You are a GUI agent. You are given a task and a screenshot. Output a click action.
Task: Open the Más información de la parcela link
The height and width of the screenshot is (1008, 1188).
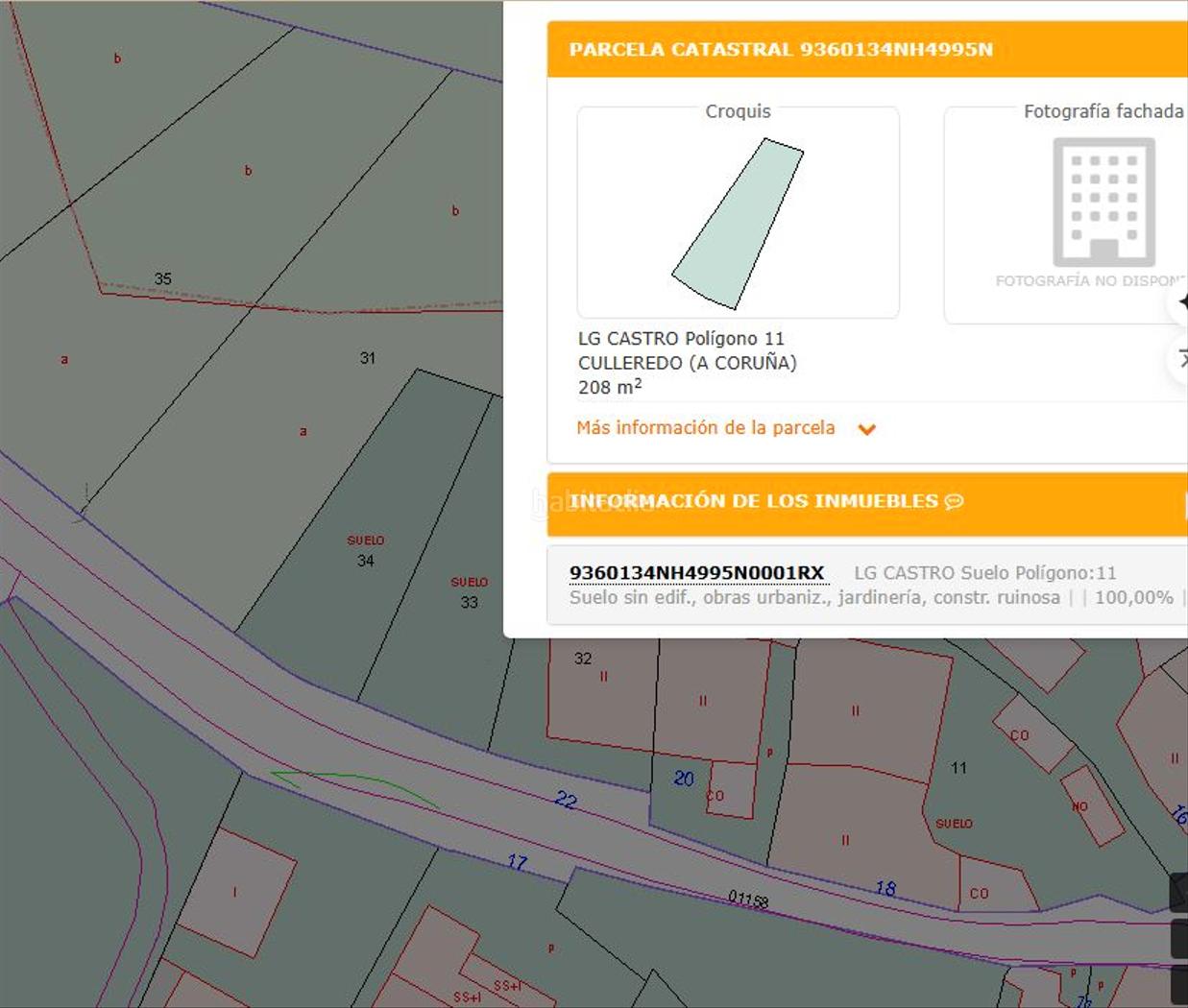point(705,428)
